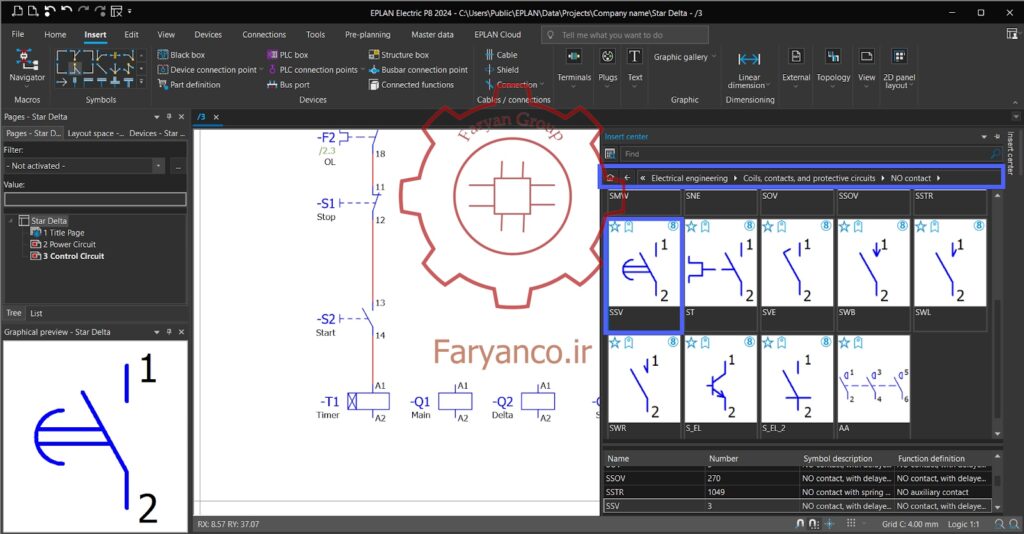
Task: Expand the PLC connection points dropdown
Action: coord(362,70)
